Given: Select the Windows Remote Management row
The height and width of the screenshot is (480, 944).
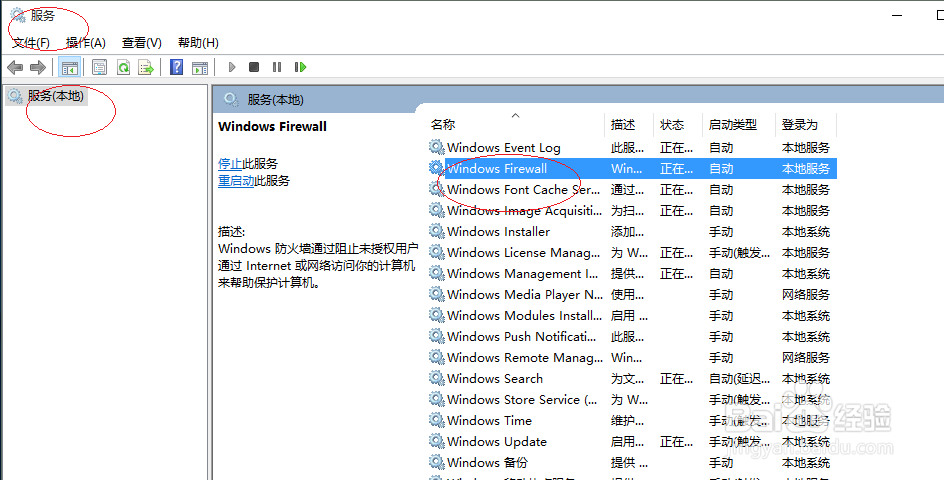Looking at the screenshot, I should coord(632,358).
